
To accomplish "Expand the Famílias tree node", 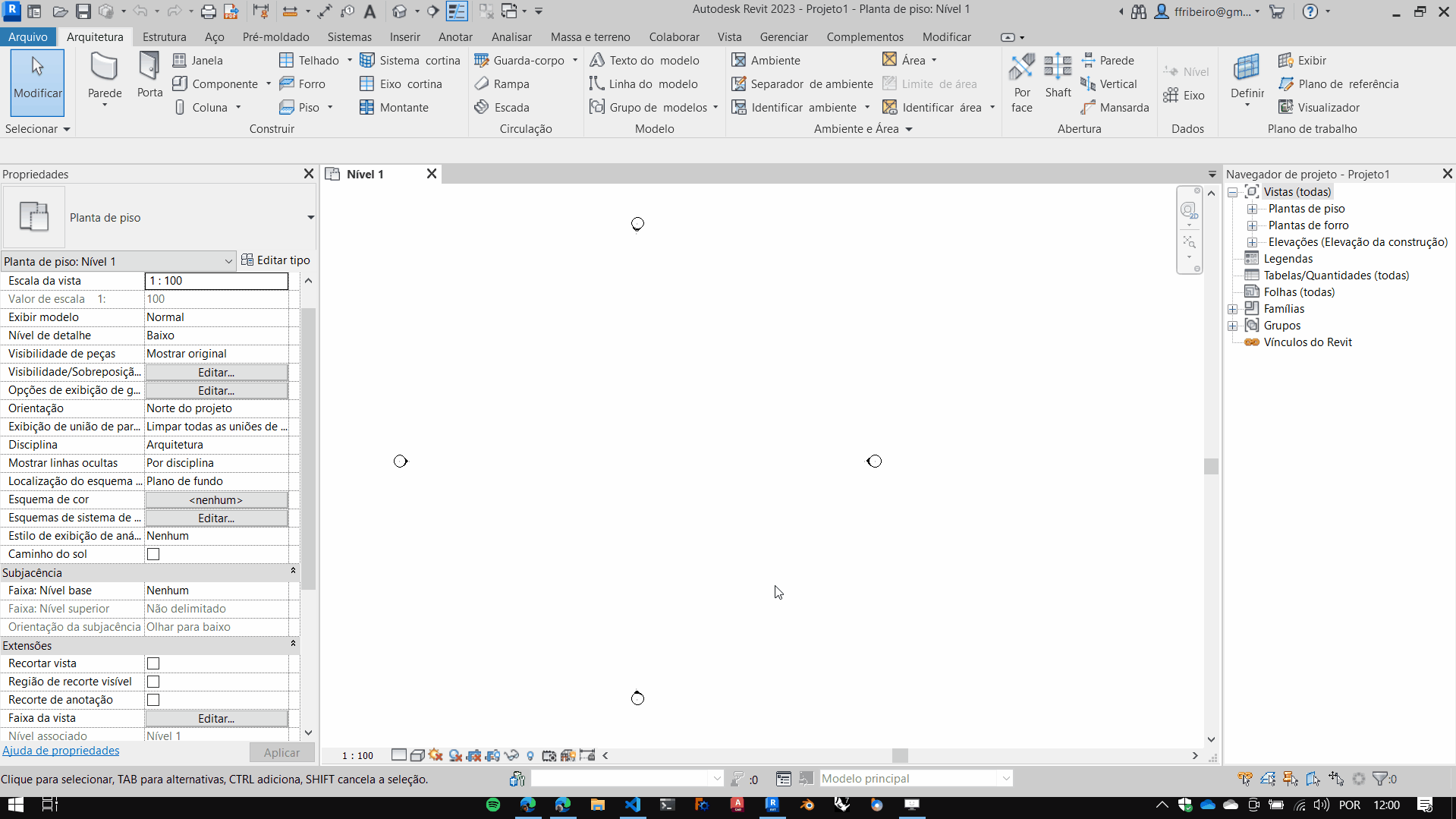I will 1233,309.
